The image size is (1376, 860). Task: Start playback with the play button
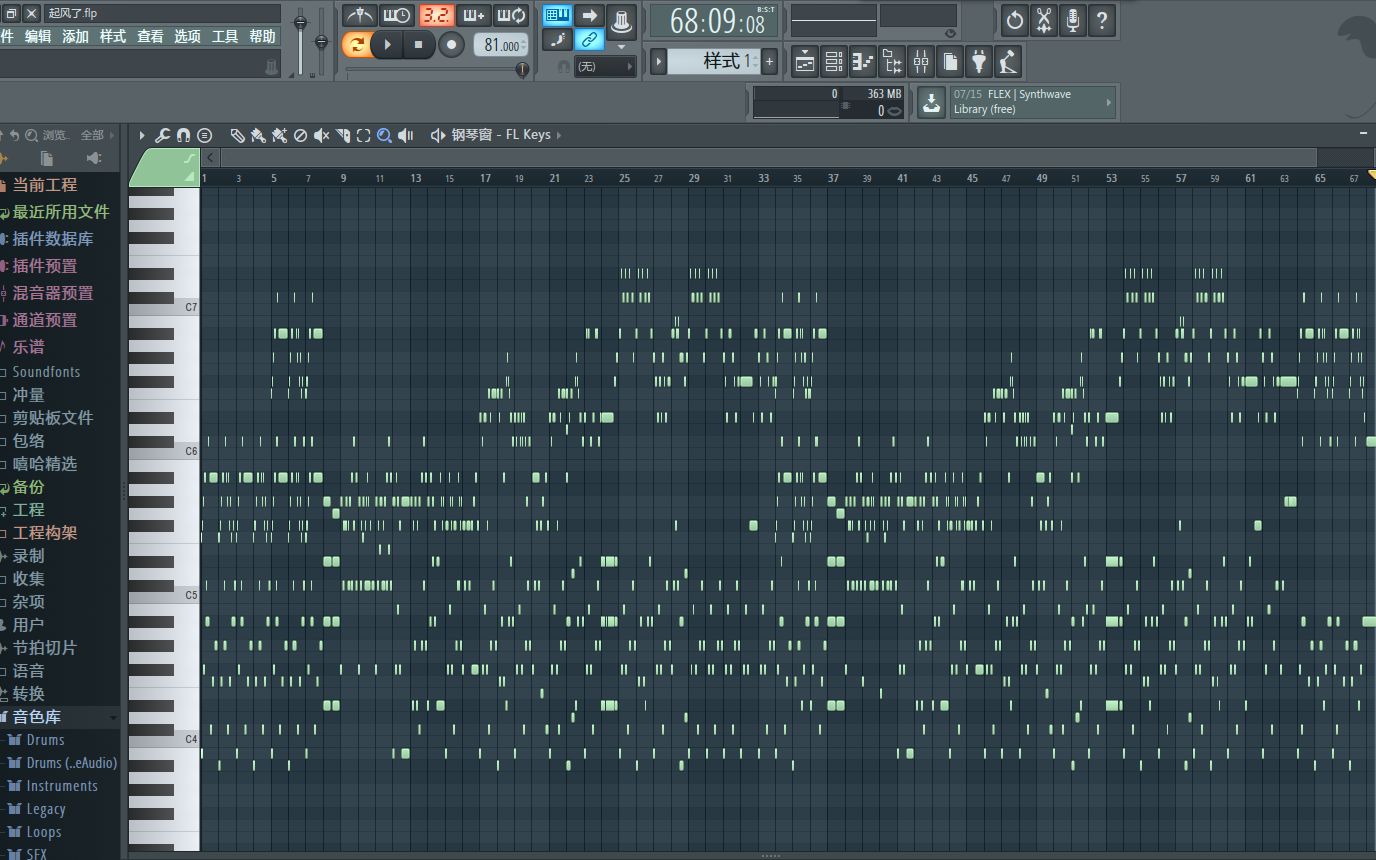point(387,45)
